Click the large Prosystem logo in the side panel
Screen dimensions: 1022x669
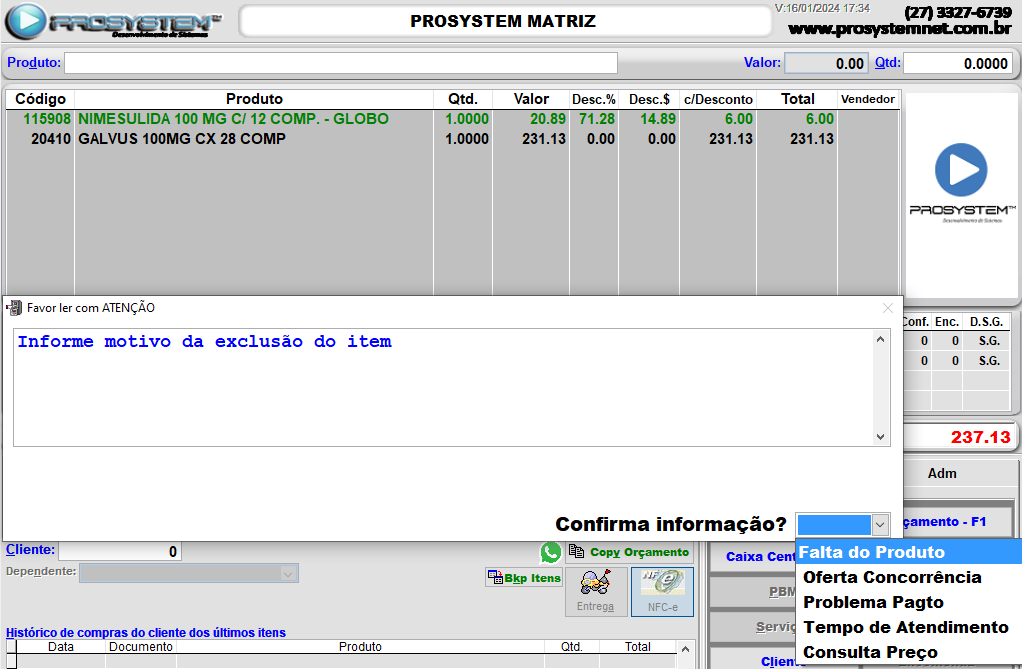(x=961, y=183)
